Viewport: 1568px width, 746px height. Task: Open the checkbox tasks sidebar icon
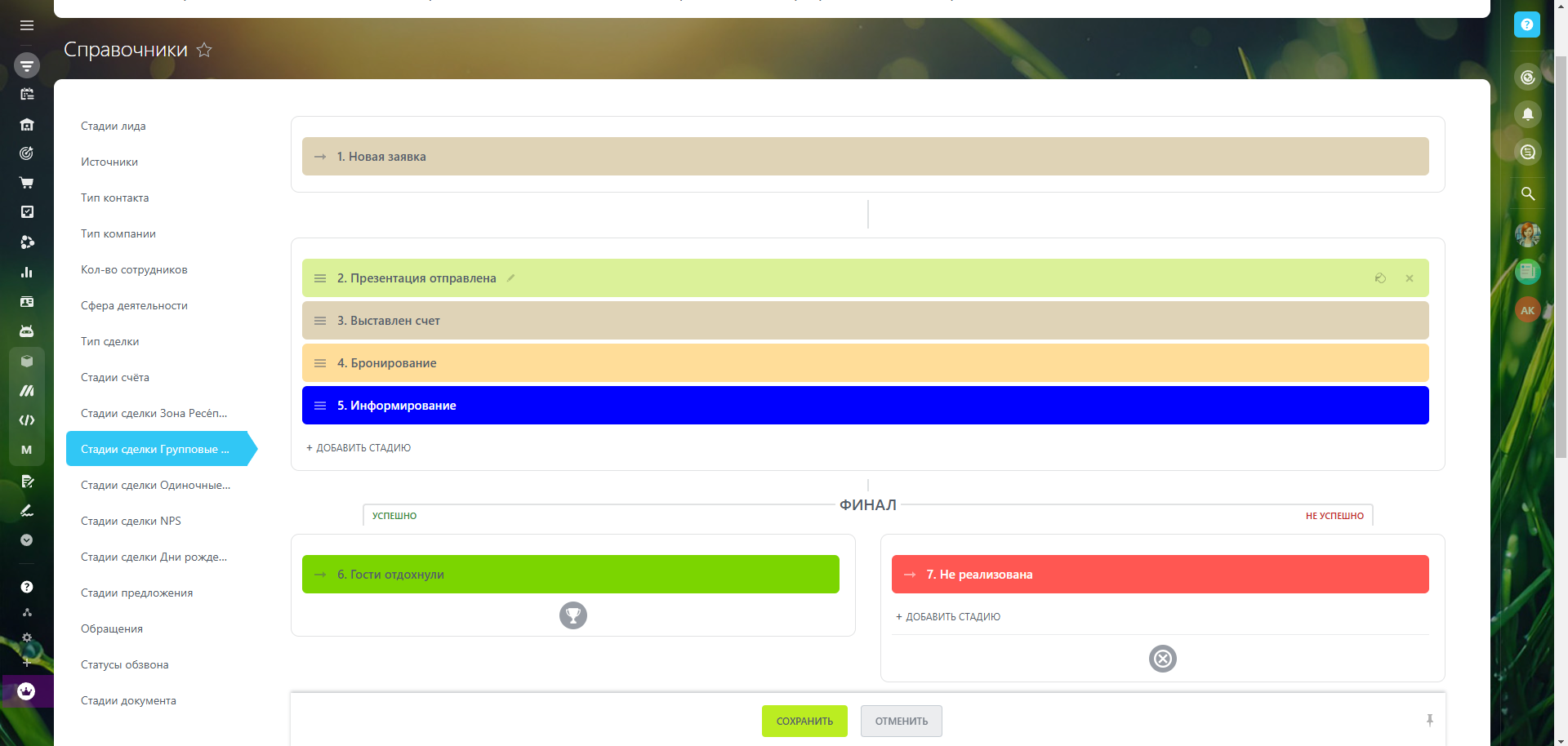coord(27,212)
